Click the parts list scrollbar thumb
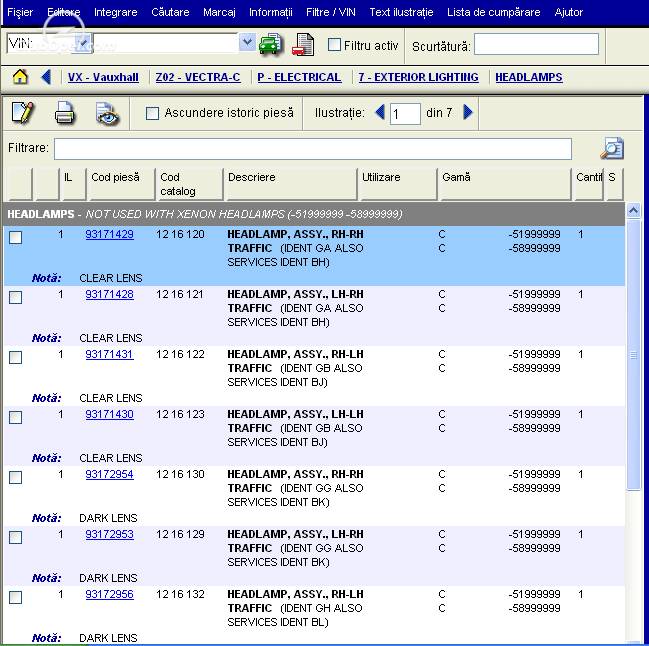 coord(633,355)
